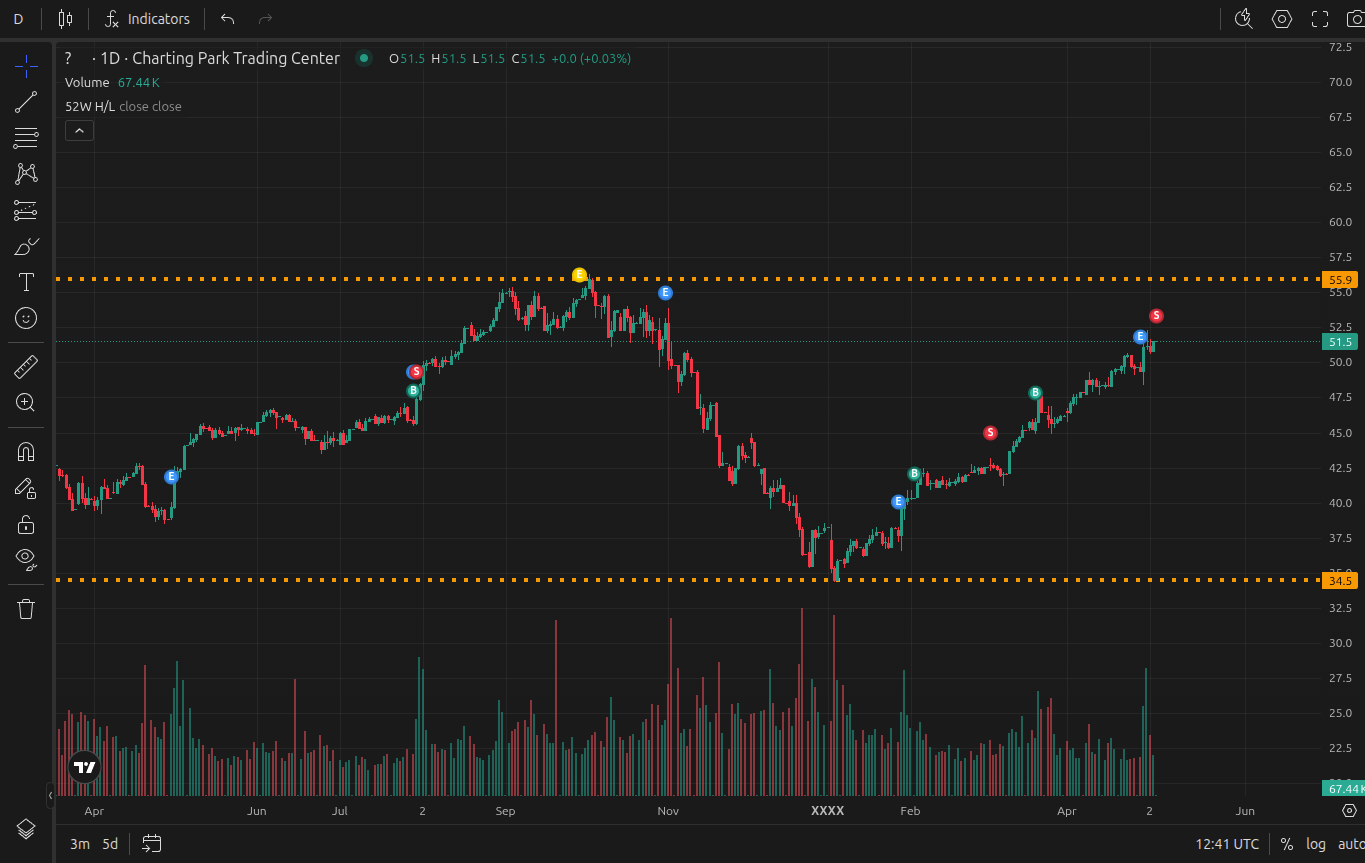Select the Text annotation tool
The width and height of the screenshot is (1365, 863).
pos(26,282)
